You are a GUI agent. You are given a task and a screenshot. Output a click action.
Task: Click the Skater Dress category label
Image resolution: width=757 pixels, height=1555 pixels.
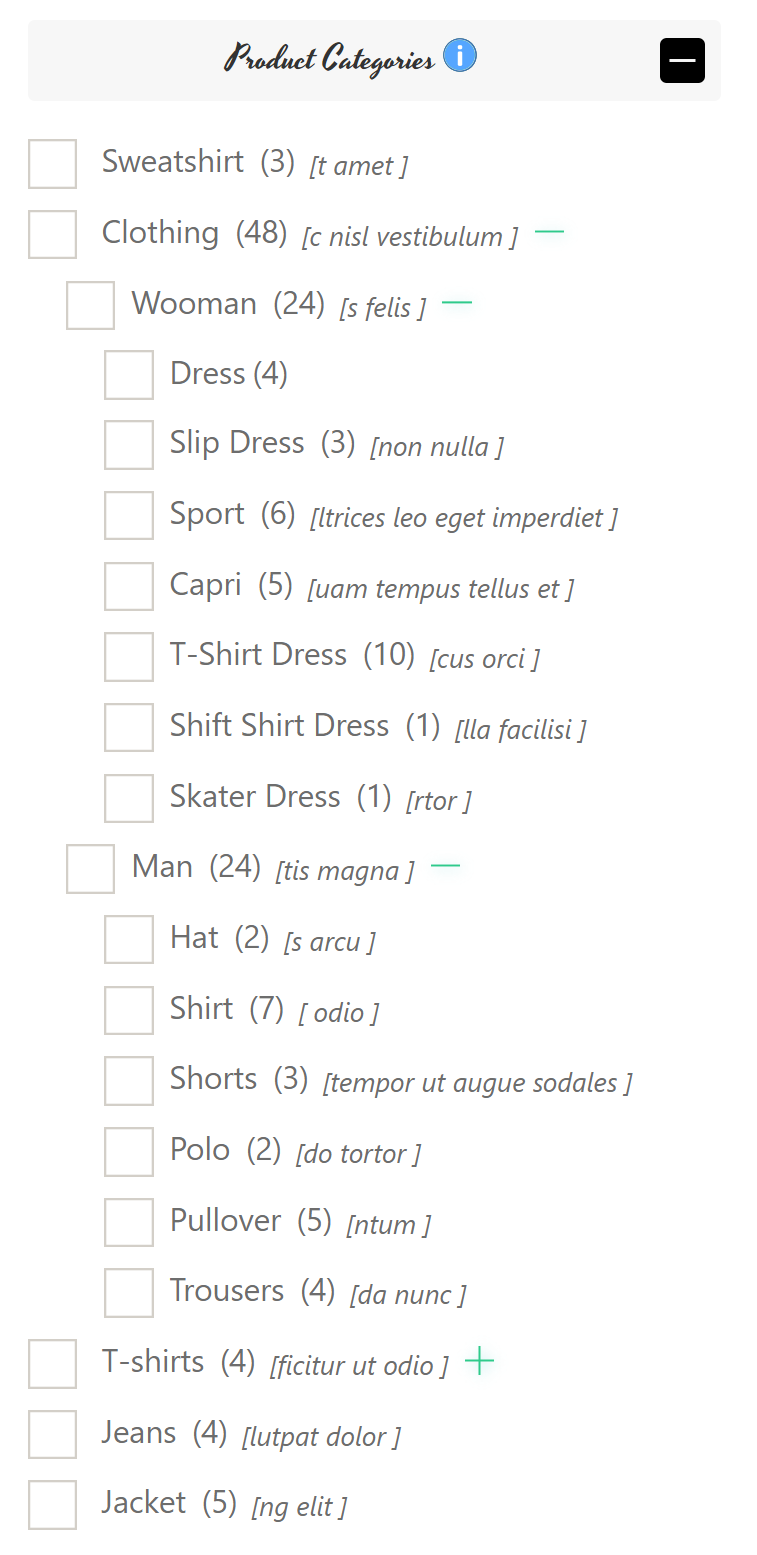point(255,797)
